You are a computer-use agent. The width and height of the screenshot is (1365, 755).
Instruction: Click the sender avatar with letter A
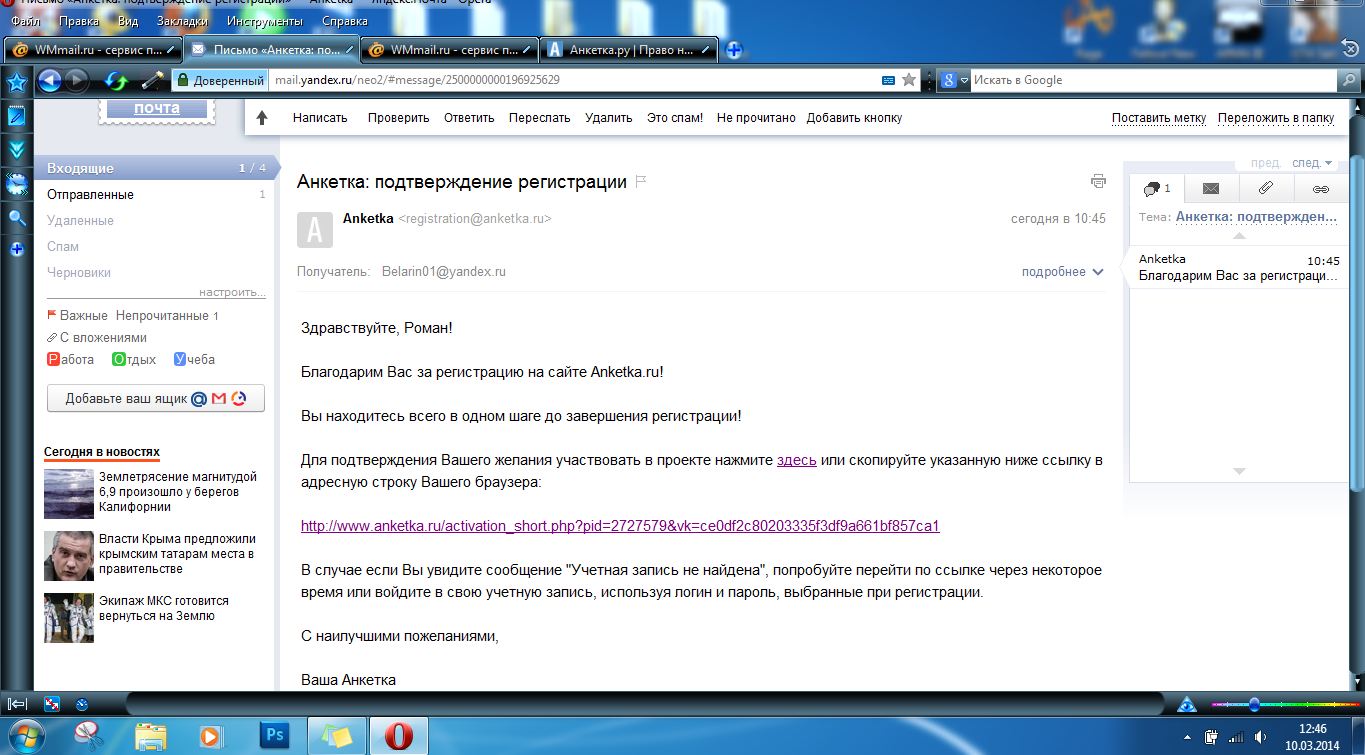(x=315, y=229)
